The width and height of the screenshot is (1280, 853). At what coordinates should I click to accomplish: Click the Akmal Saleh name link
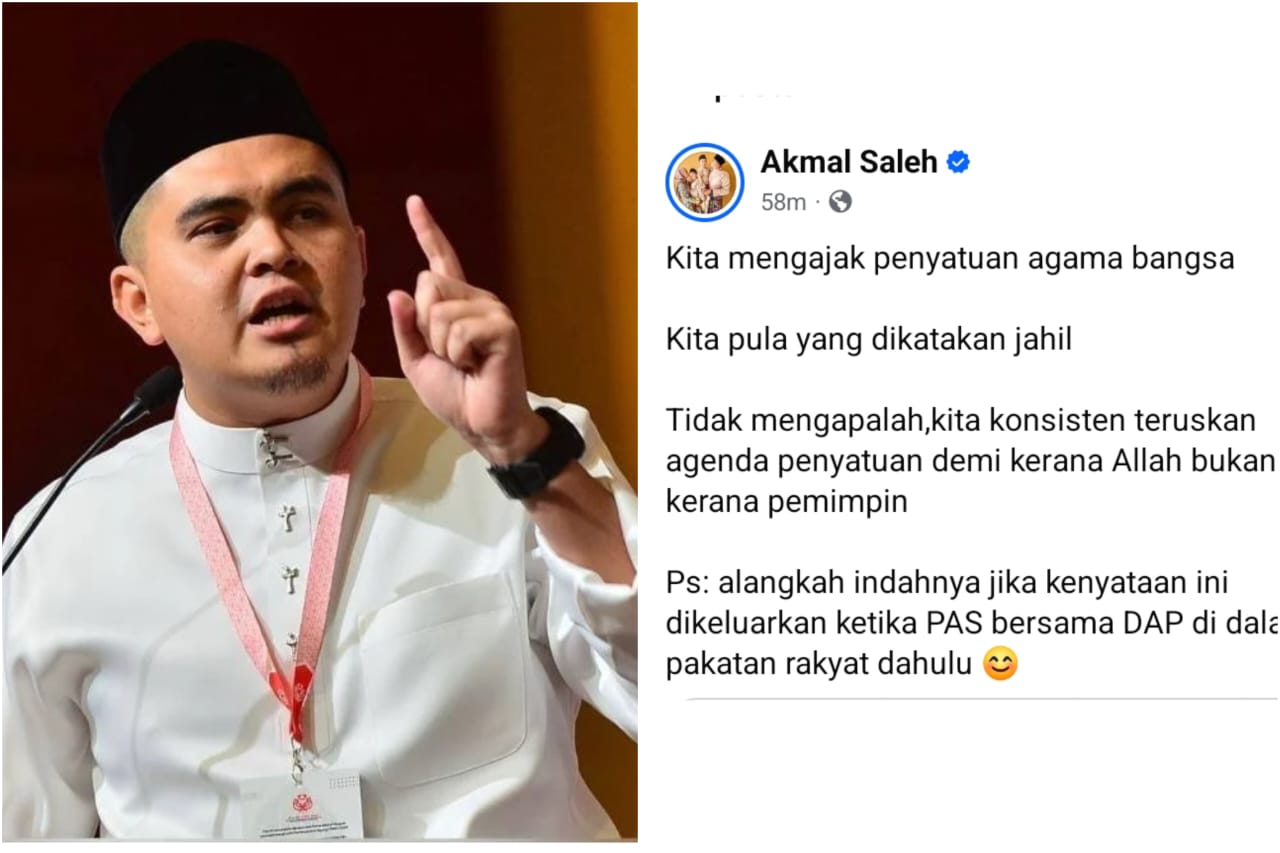click(x=849, y=162)
